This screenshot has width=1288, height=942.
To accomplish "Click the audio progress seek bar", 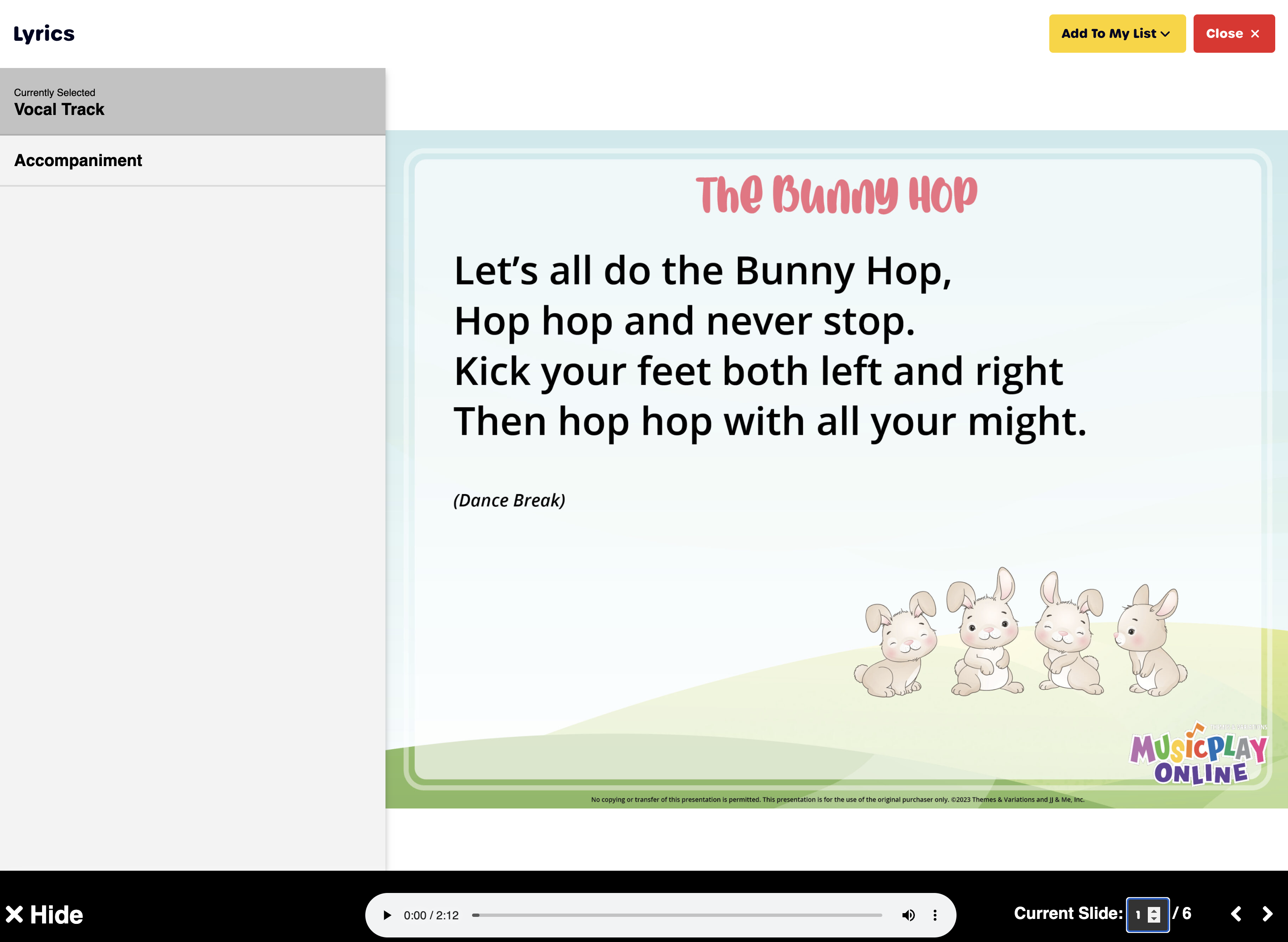I will point(677,915).
